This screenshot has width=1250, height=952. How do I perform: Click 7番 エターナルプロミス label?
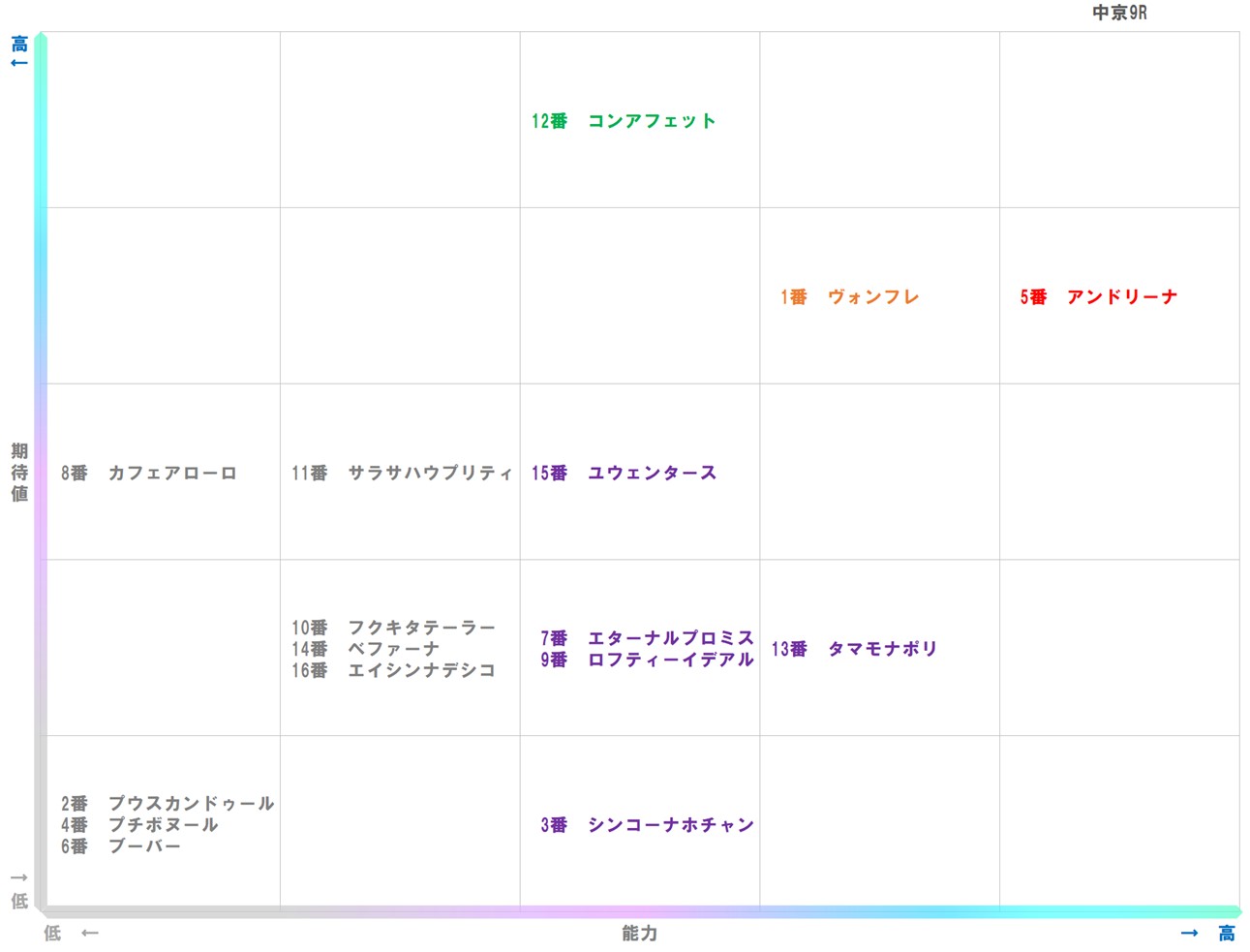pyautogui.click(x=646, y=637)
